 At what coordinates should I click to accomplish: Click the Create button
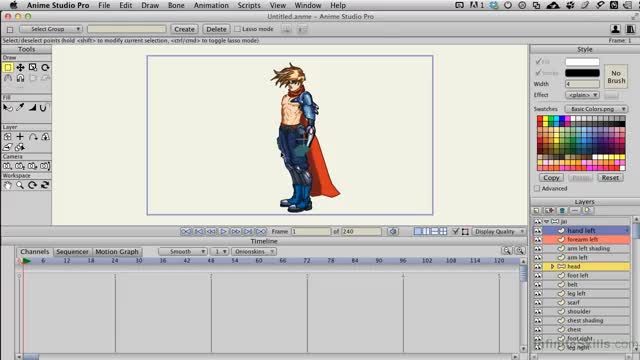184,29
